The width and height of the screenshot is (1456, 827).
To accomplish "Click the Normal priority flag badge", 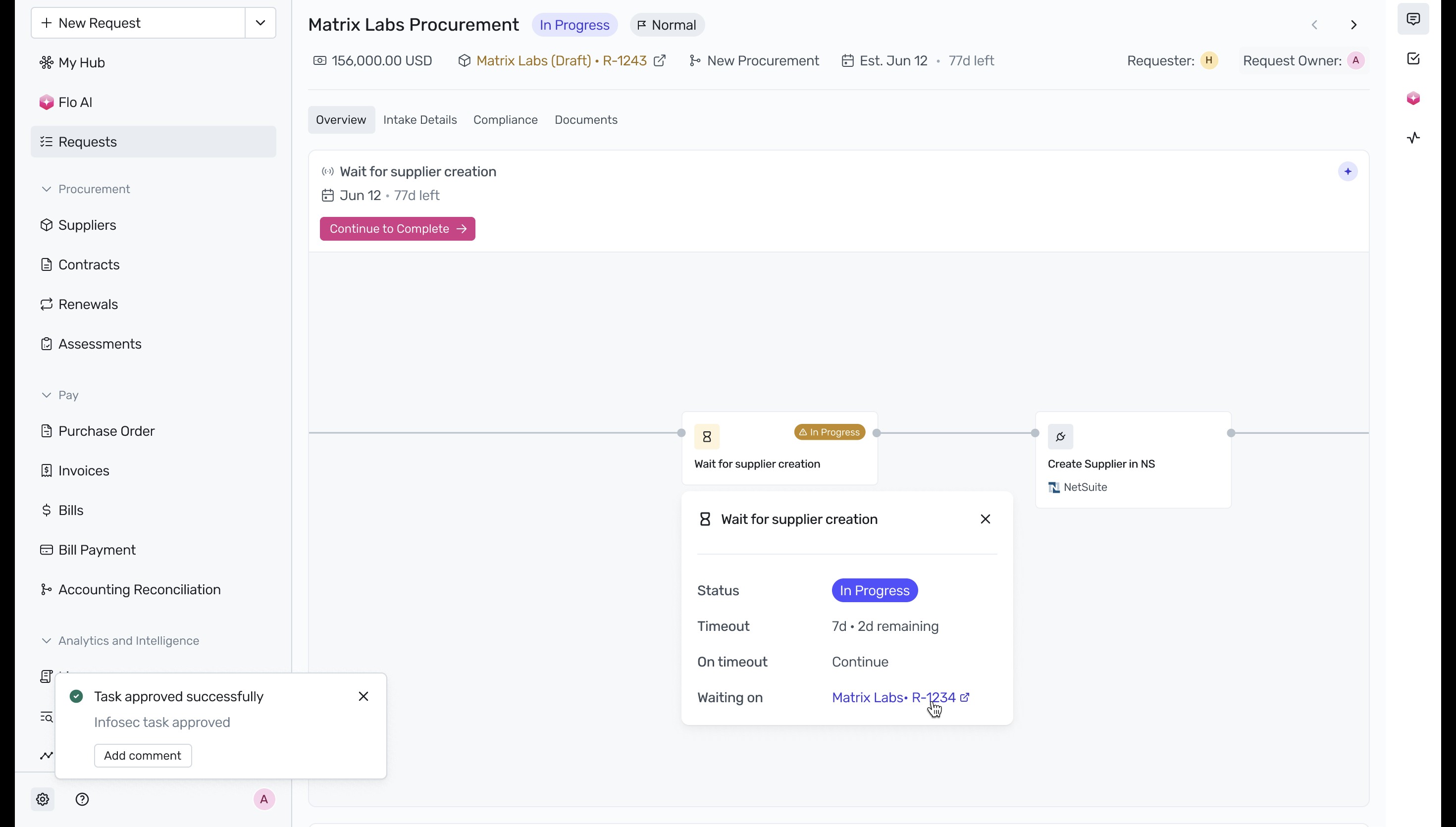I will click(x=667, y=25).
